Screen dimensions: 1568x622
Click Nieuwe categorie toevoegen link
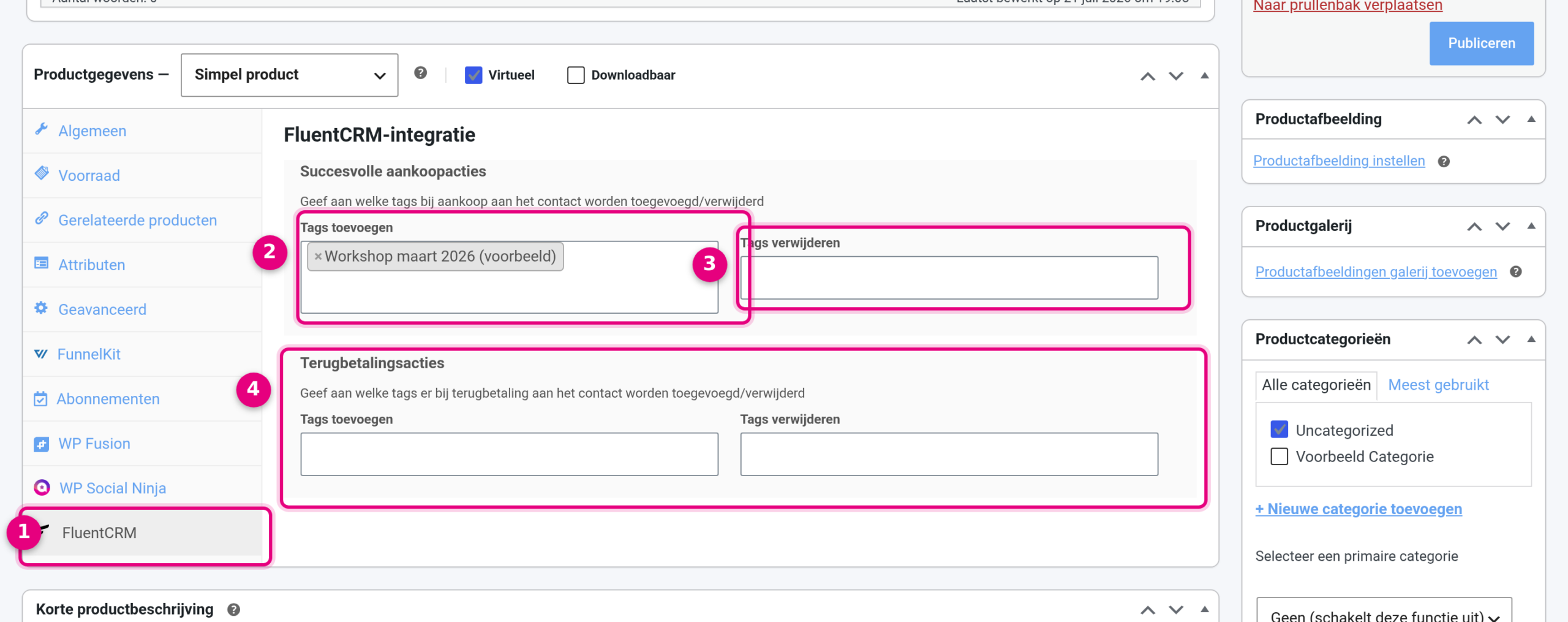click(x=1359, y=509)
